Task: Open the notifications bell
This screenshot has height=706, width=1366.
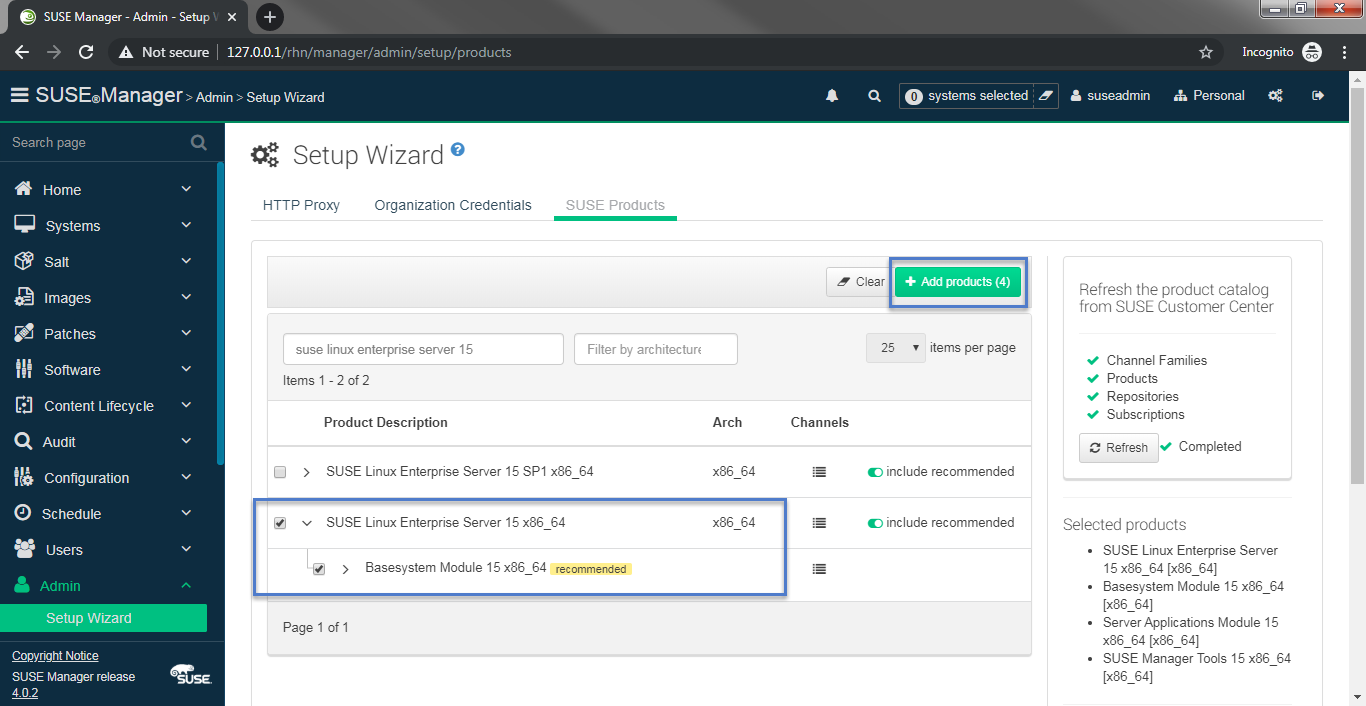Action: click(831, 95)
